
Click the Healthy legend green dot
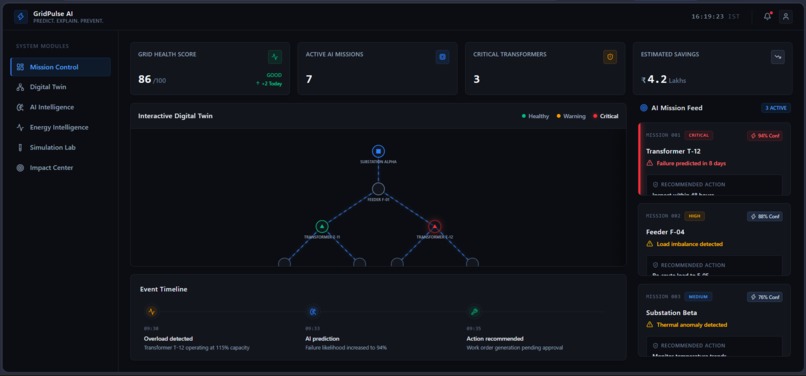tap(524, 116)
